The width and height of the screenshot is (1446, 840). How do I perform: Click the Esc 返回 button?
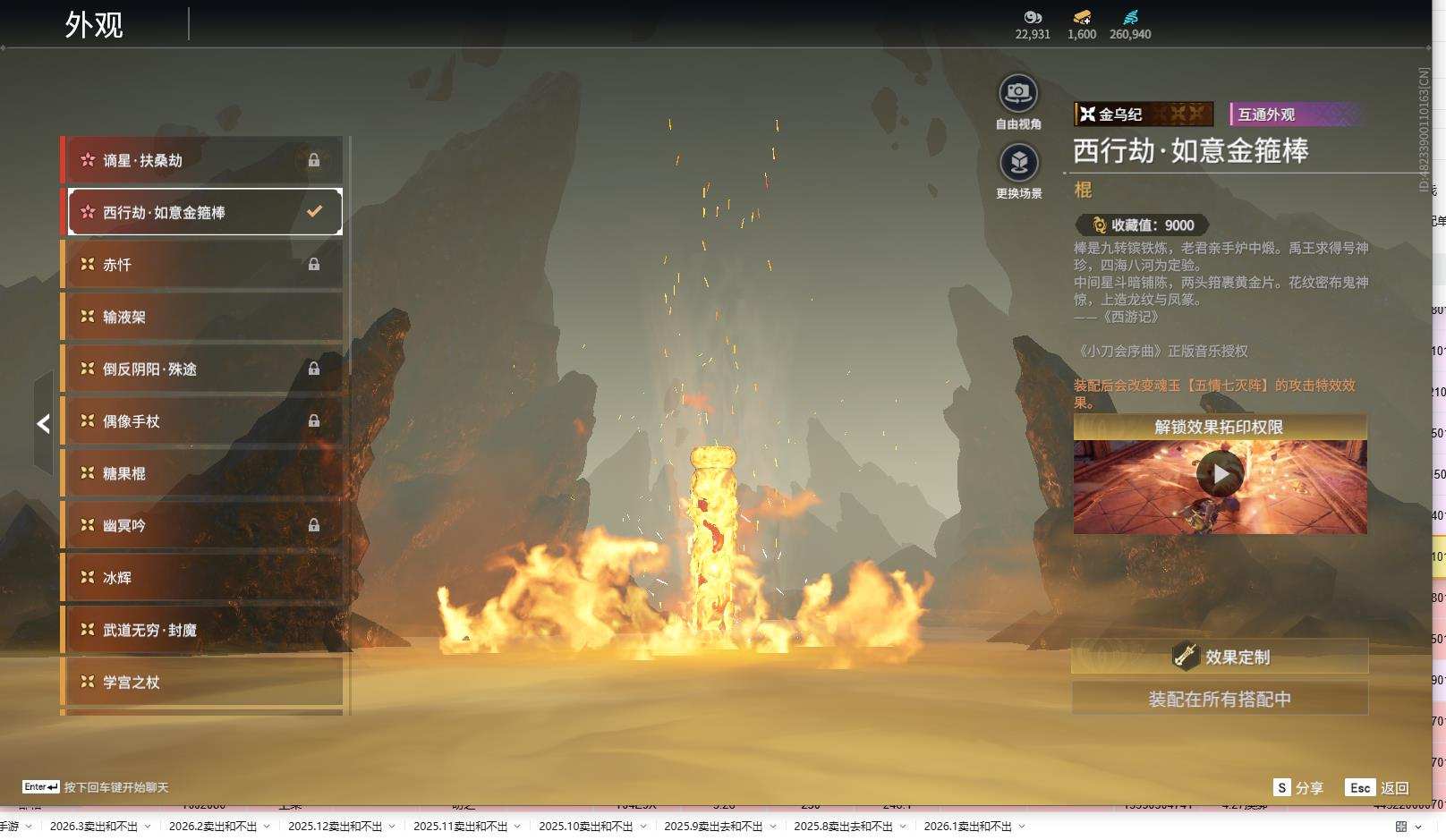[x=1378, y=787]
